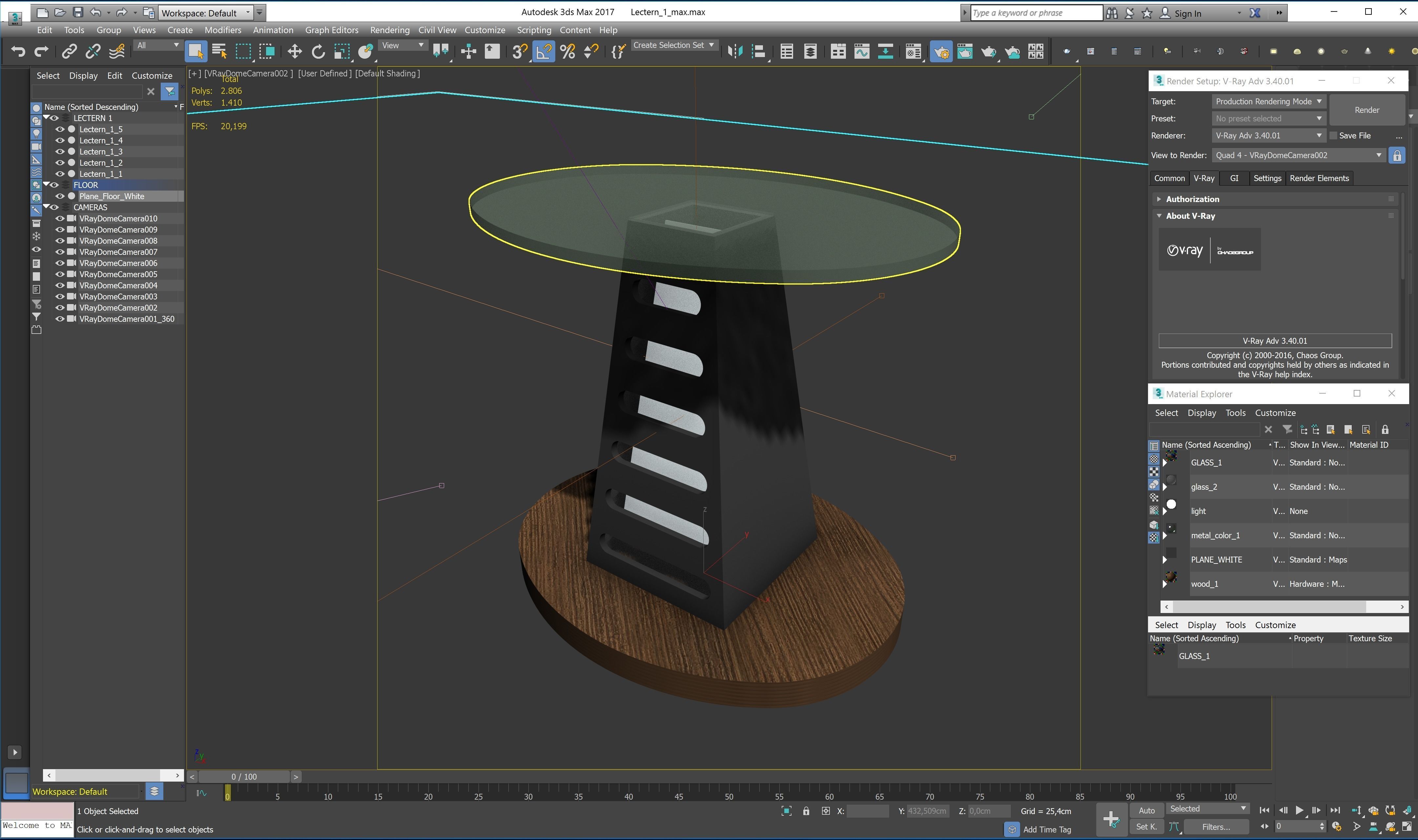
Task: Click Add Time Tag
Action: (x=1047, y=829)
